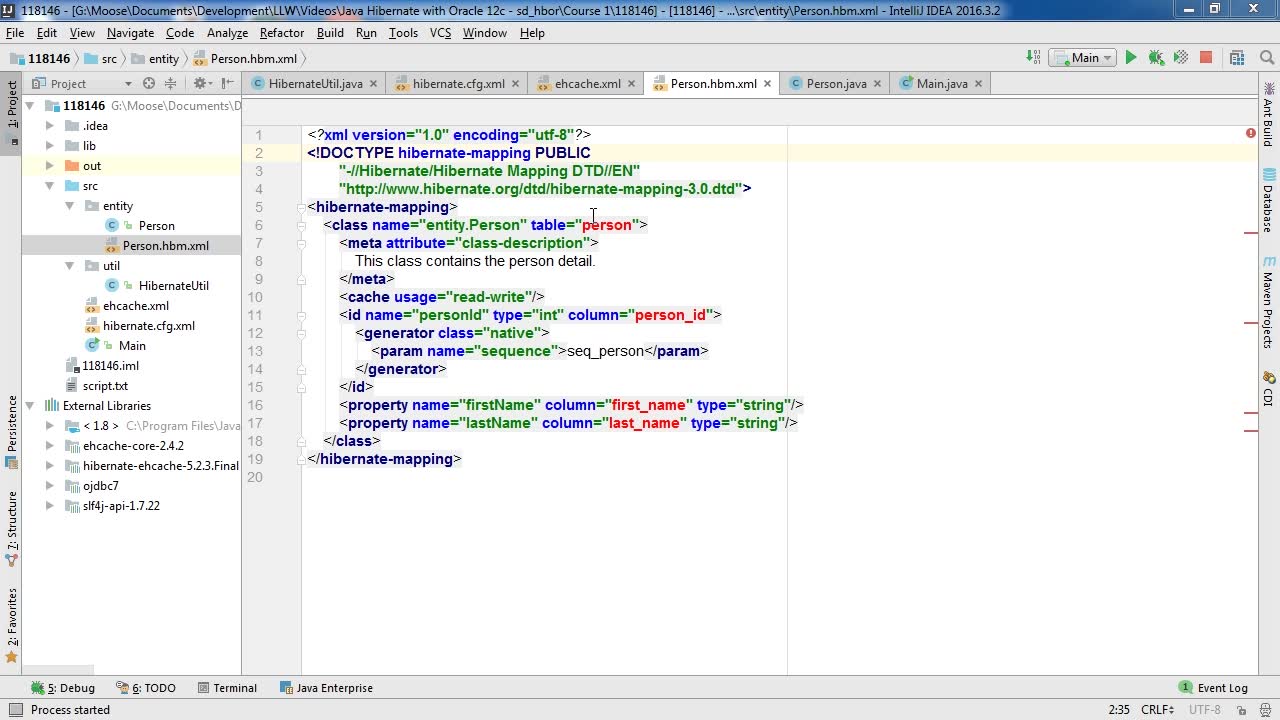Switch to the hibernate.cfg.xml tab
This screenshot has width=1280, height=720.
[x=458, y=84]
